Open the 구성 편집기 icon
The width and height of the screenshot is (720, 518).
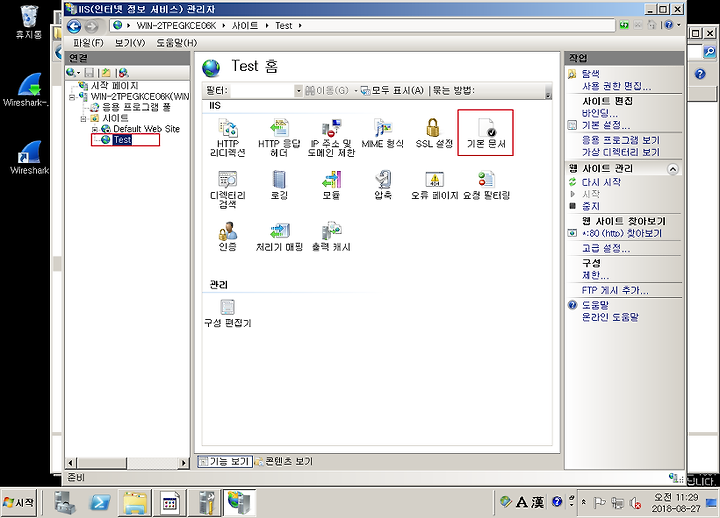227,313
